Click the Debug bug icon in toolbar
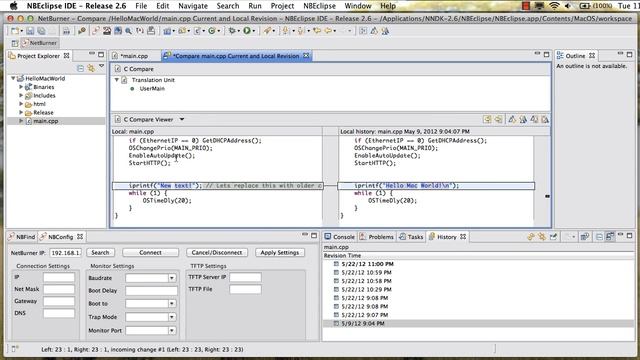This screenshot has height=360, width=640. pyautogui.click(x=232, y=31)
